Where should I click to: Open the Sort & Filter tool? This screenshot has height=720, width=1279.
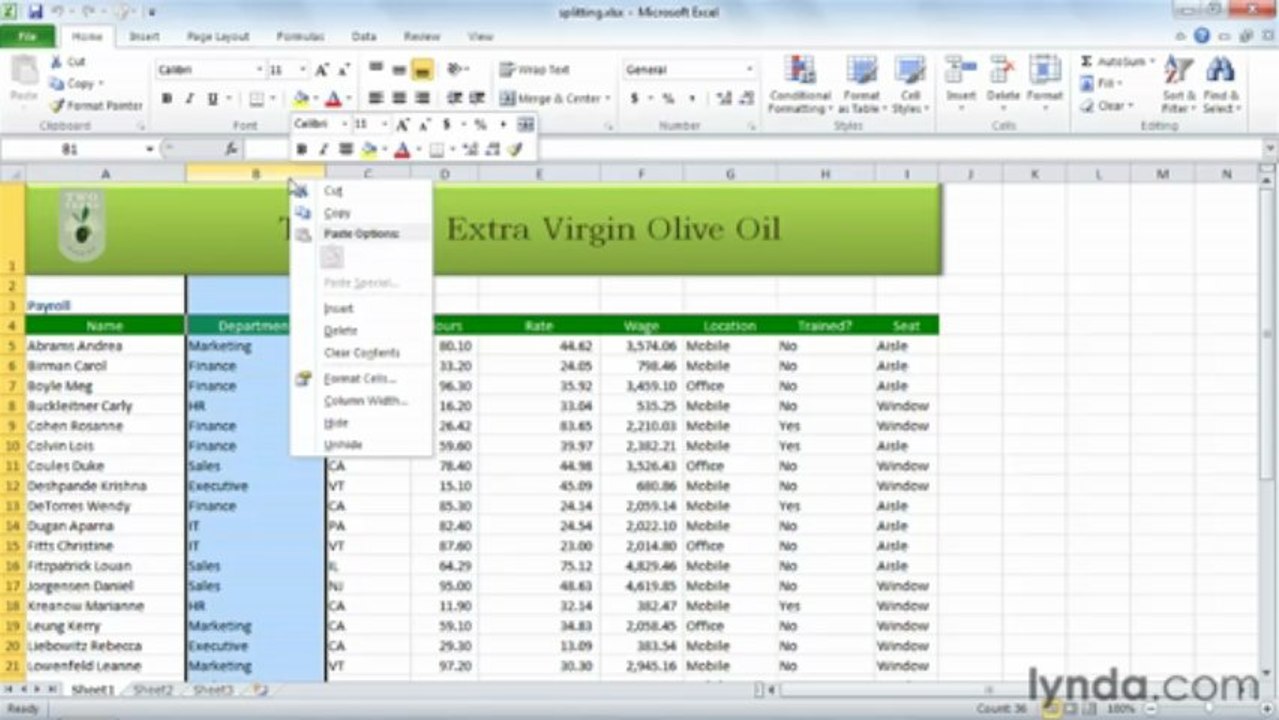[1179, 84]
